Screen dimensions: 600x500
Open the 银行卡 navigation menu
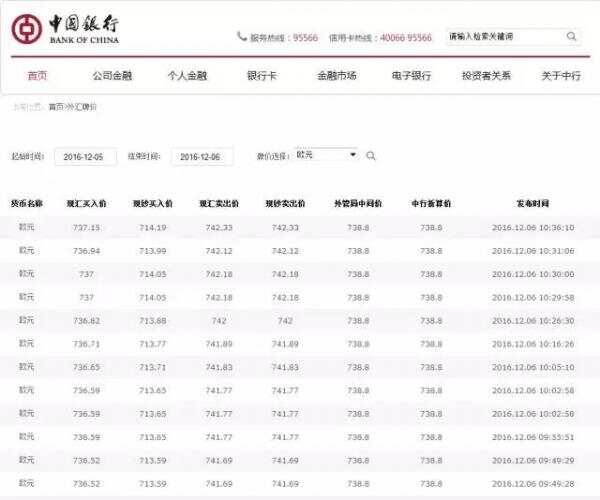pyautogui.click(x=262, y=76)
